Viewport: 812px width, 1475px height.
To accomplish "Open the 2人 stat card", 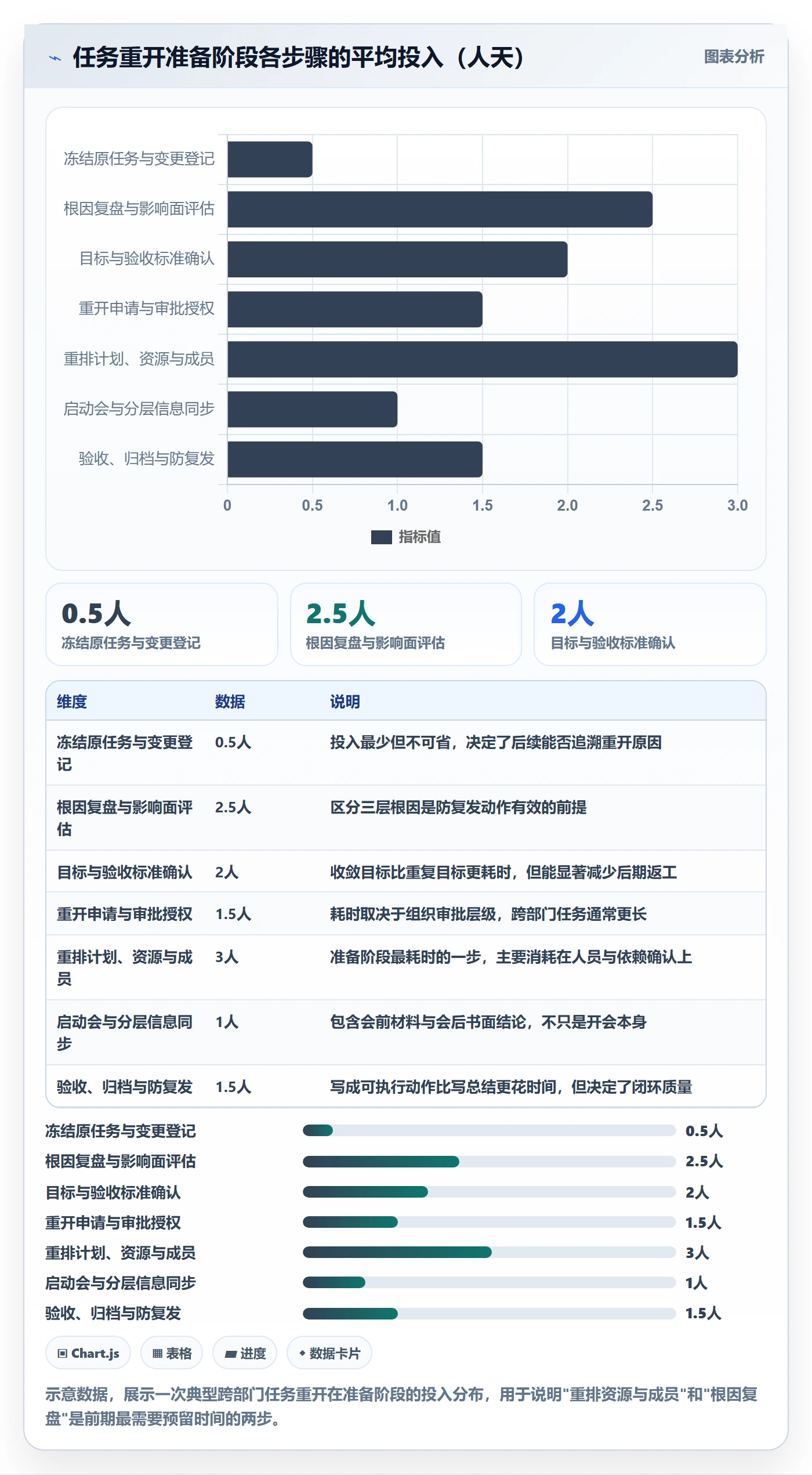I will click(x=650, y=624).
